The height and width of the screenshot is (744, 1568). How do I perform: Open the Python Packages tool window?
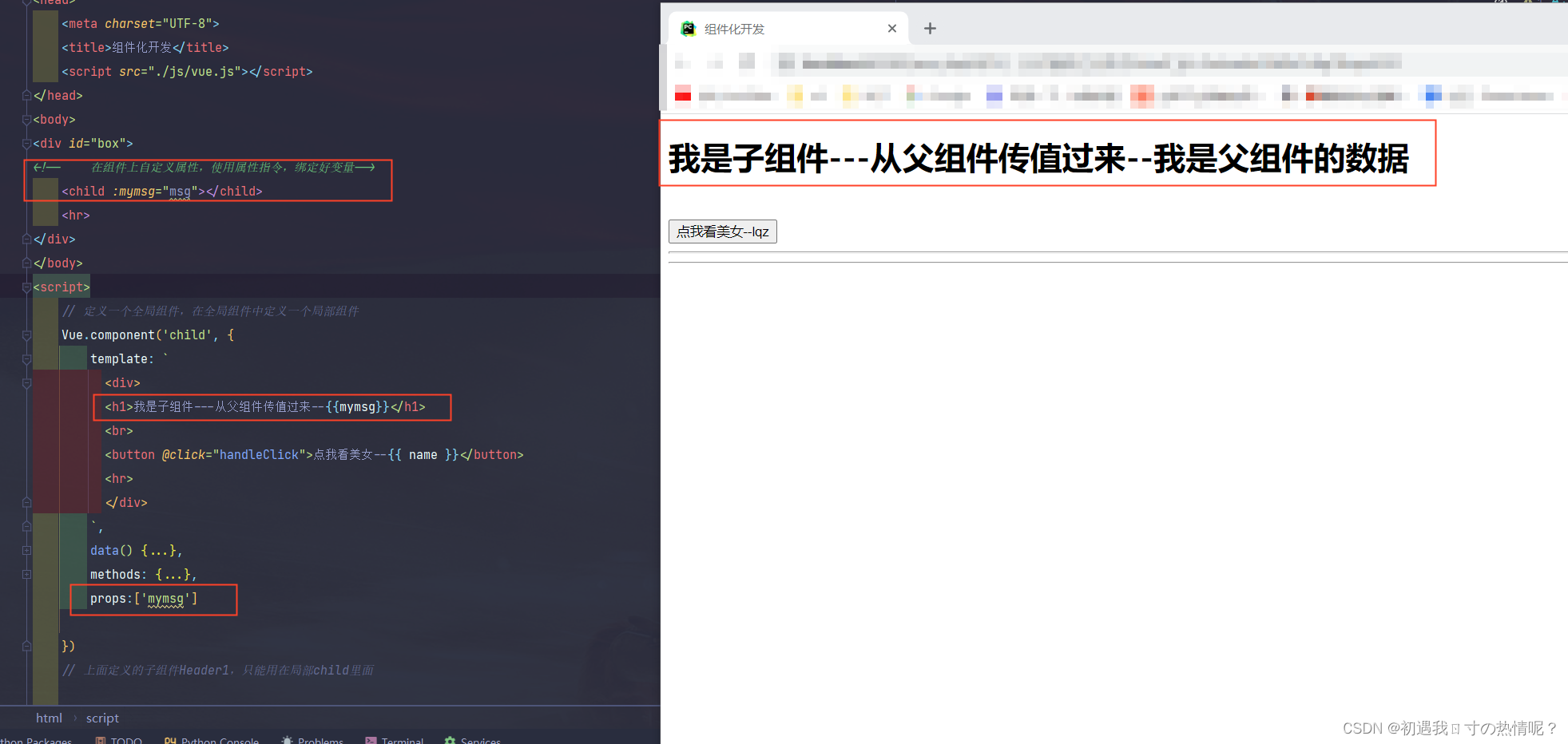pyautogui.click(x=36, y=741)
